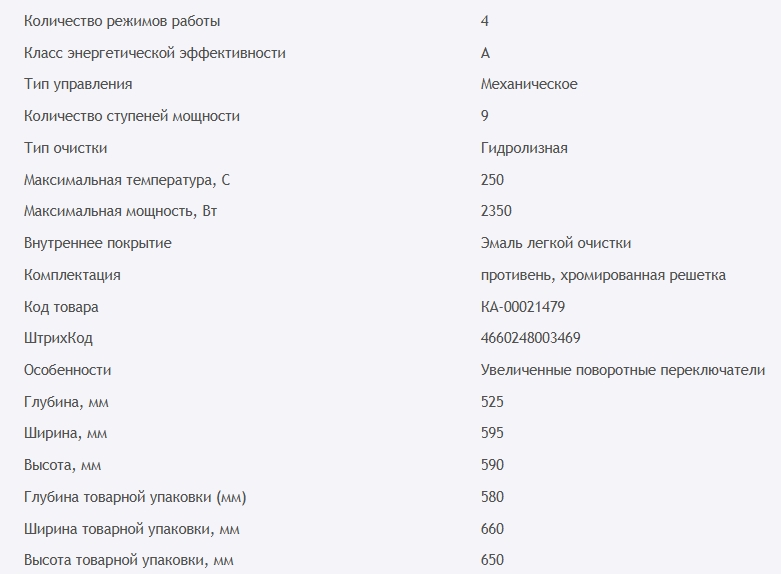The height and width of the screenshot is (574, 781).
Task: Select the product code 'КА-00021479'
Action: click(x=529, y=307)
